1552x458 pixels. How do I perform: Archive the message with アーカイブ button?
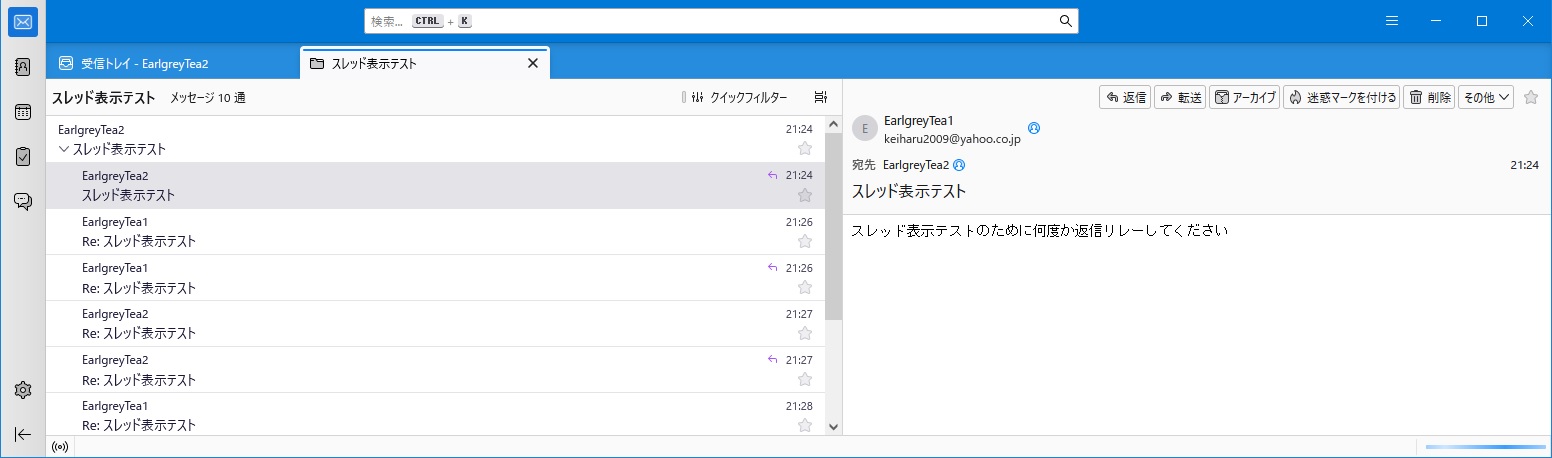1244,97
